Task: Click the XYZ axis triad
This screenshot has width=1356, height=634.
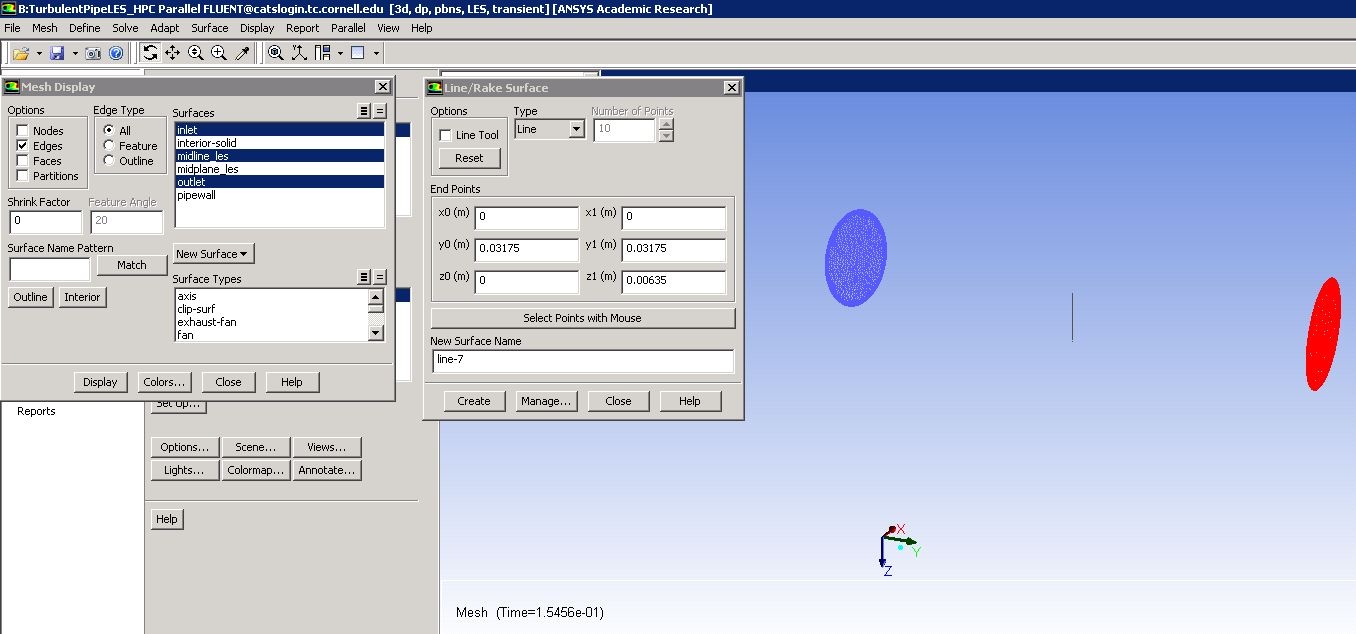Action: [x=897, y=549]
